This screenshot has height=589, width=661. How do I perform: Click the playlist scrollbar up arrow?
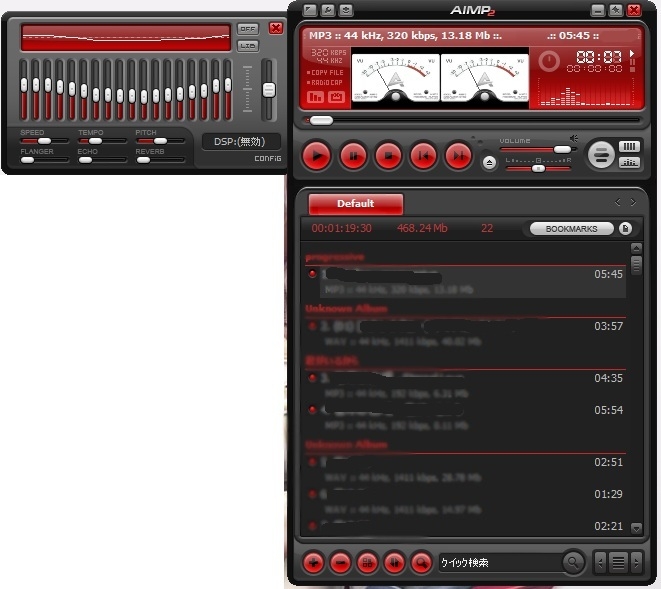pyautogui.click(x=636, y=248)
